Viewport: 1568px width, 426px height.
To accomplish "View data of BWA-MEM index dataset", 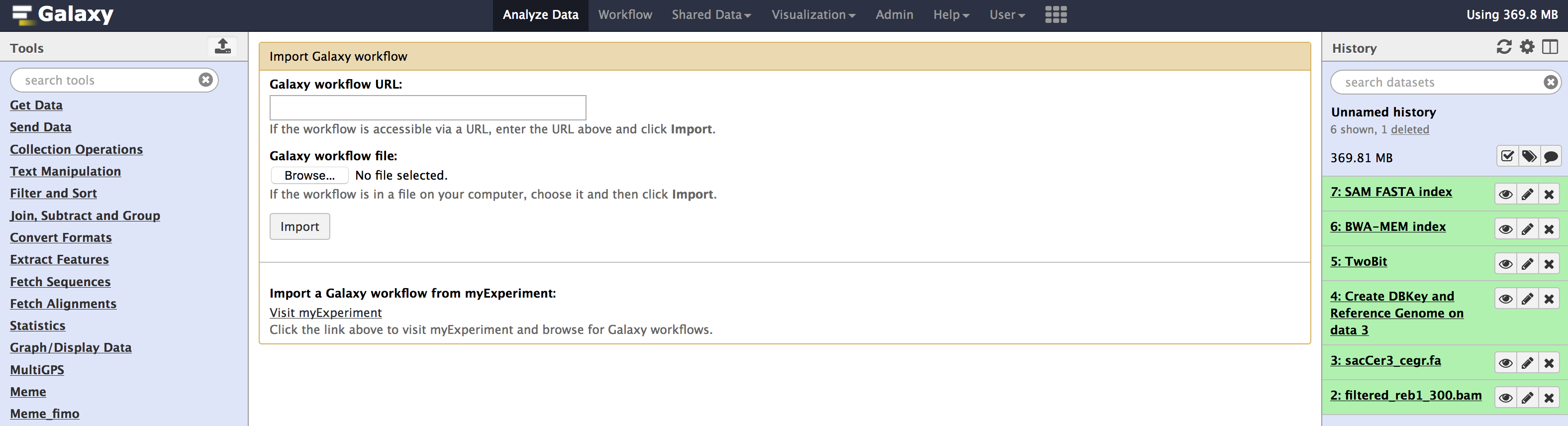I will pos(1505,229).
